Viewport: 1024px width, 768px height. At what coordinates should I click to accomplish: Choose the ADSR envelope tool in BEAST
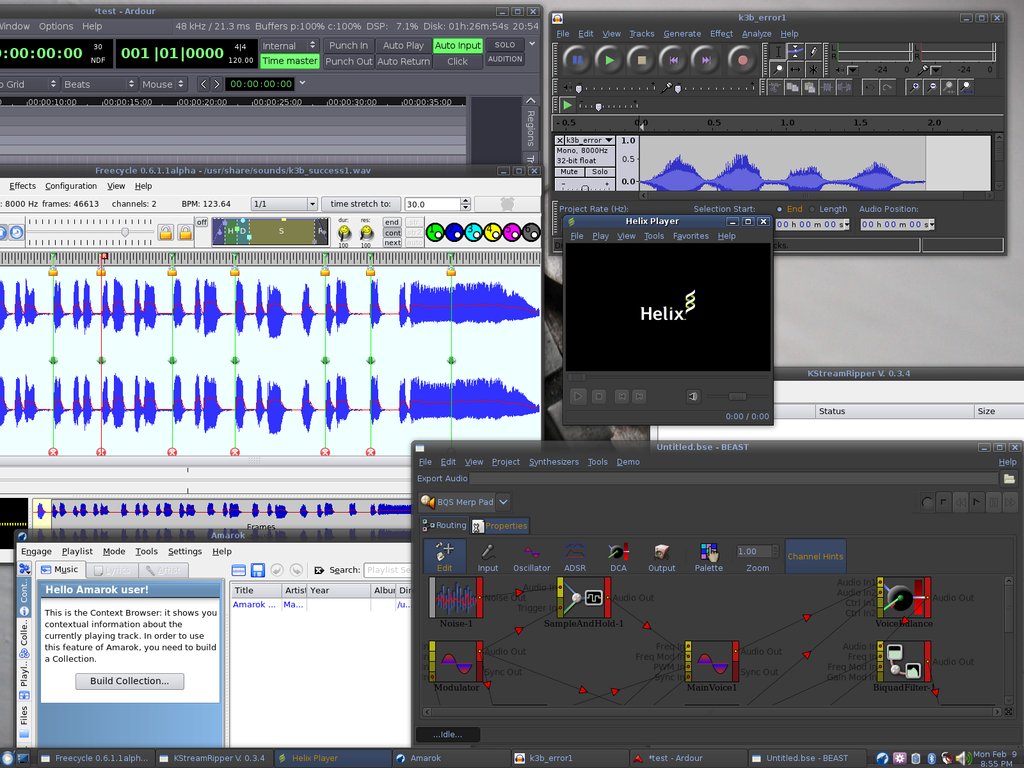coord(575,557)
